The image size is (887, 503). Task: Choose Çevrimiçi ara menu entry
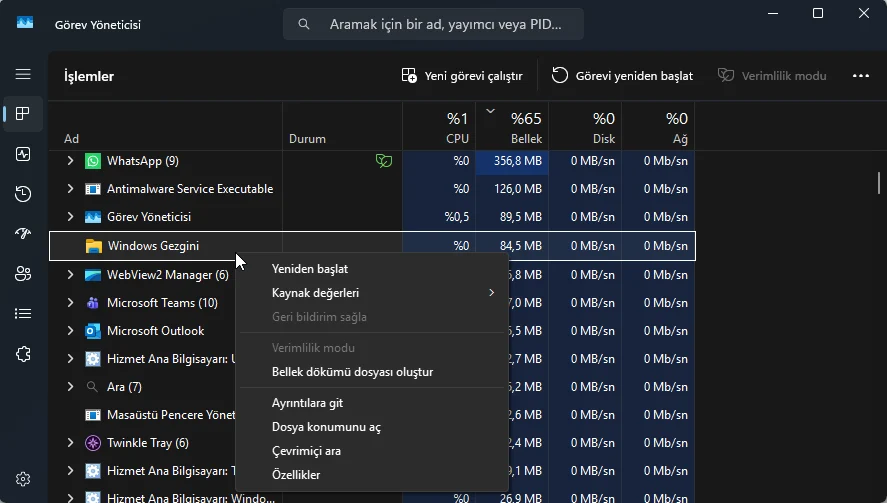[371, 451]
